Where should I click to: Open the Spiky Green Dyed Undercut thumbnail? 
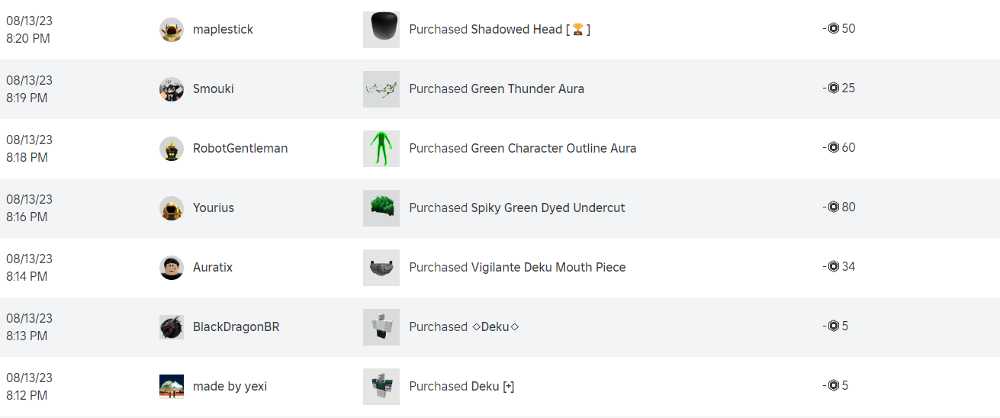tap(381, 208)
